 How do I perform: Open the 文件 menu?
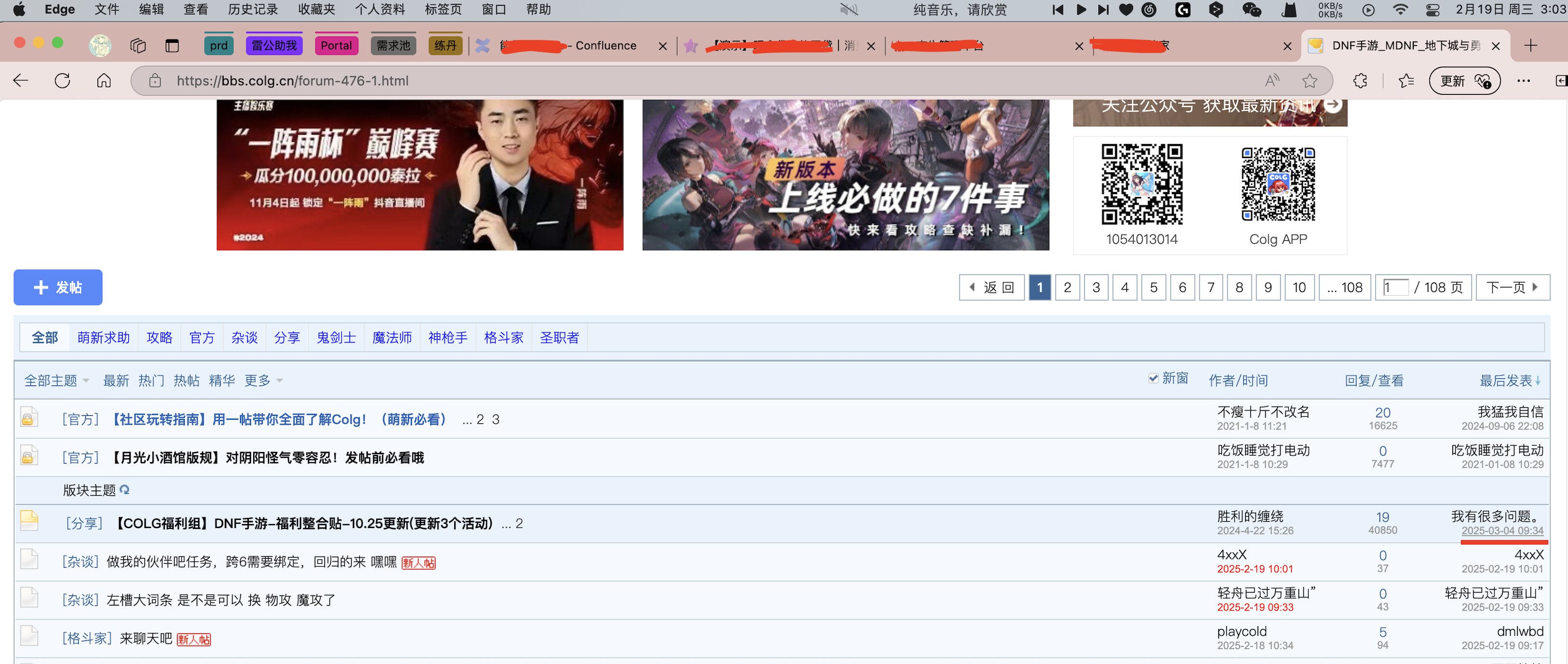(x=107, y=10)
